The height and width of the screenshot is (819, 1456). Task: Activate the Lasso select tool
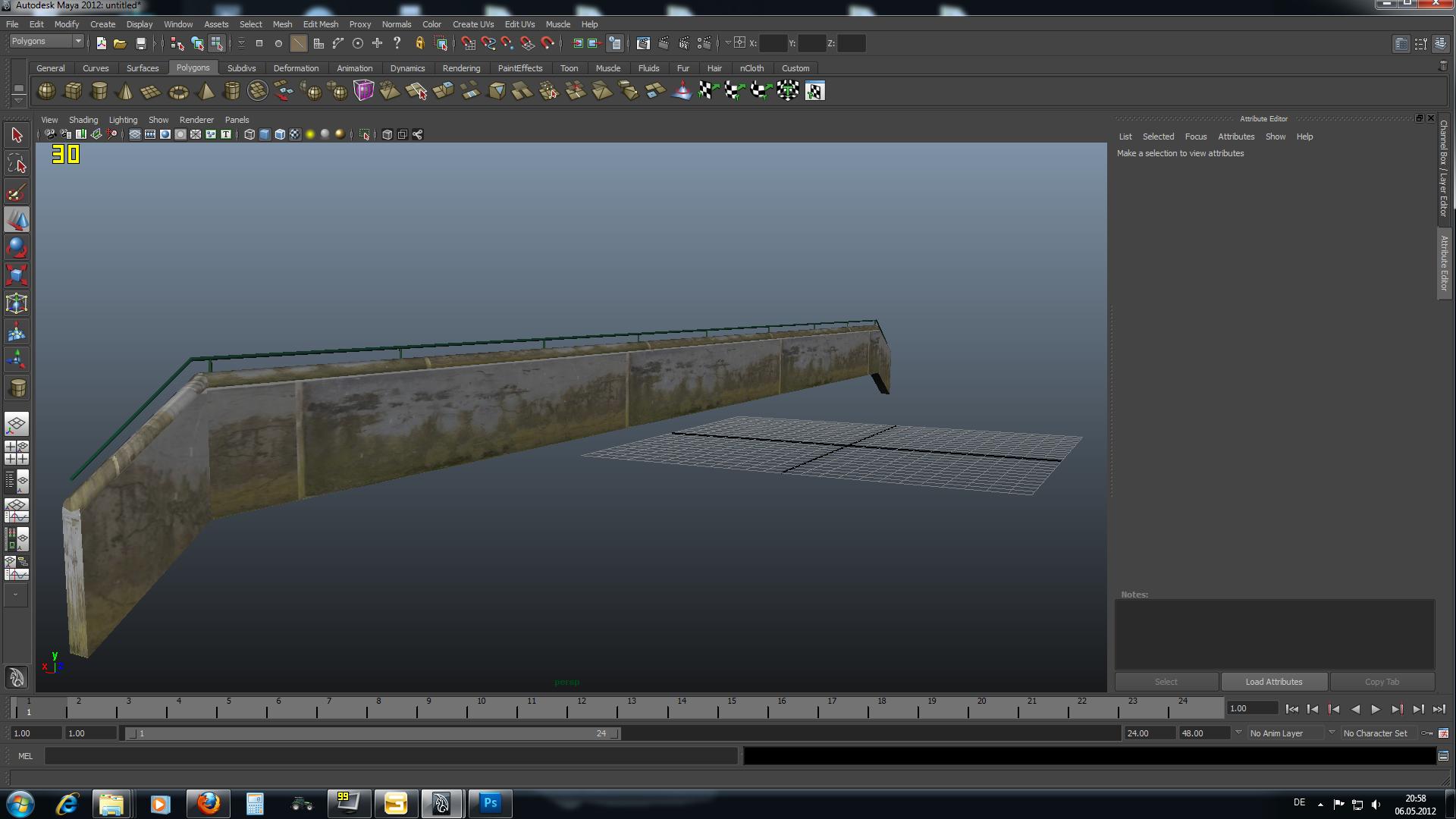tap(17, 164)
